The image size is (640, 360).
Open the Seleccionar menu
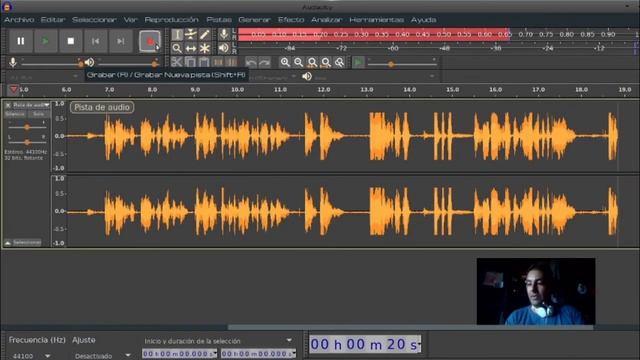94,20
